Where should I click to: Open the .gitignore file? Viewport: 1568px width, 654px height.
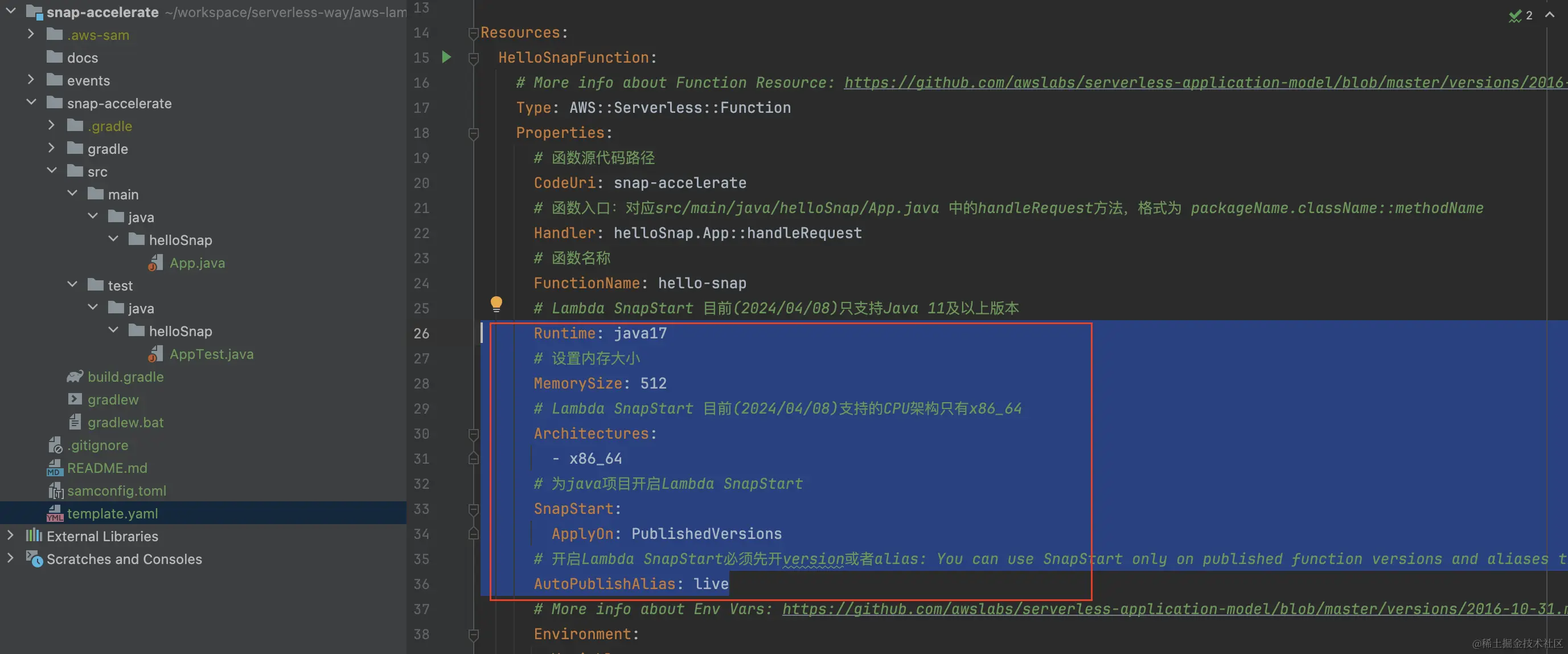pyautogui.click(x=97, y=445)
